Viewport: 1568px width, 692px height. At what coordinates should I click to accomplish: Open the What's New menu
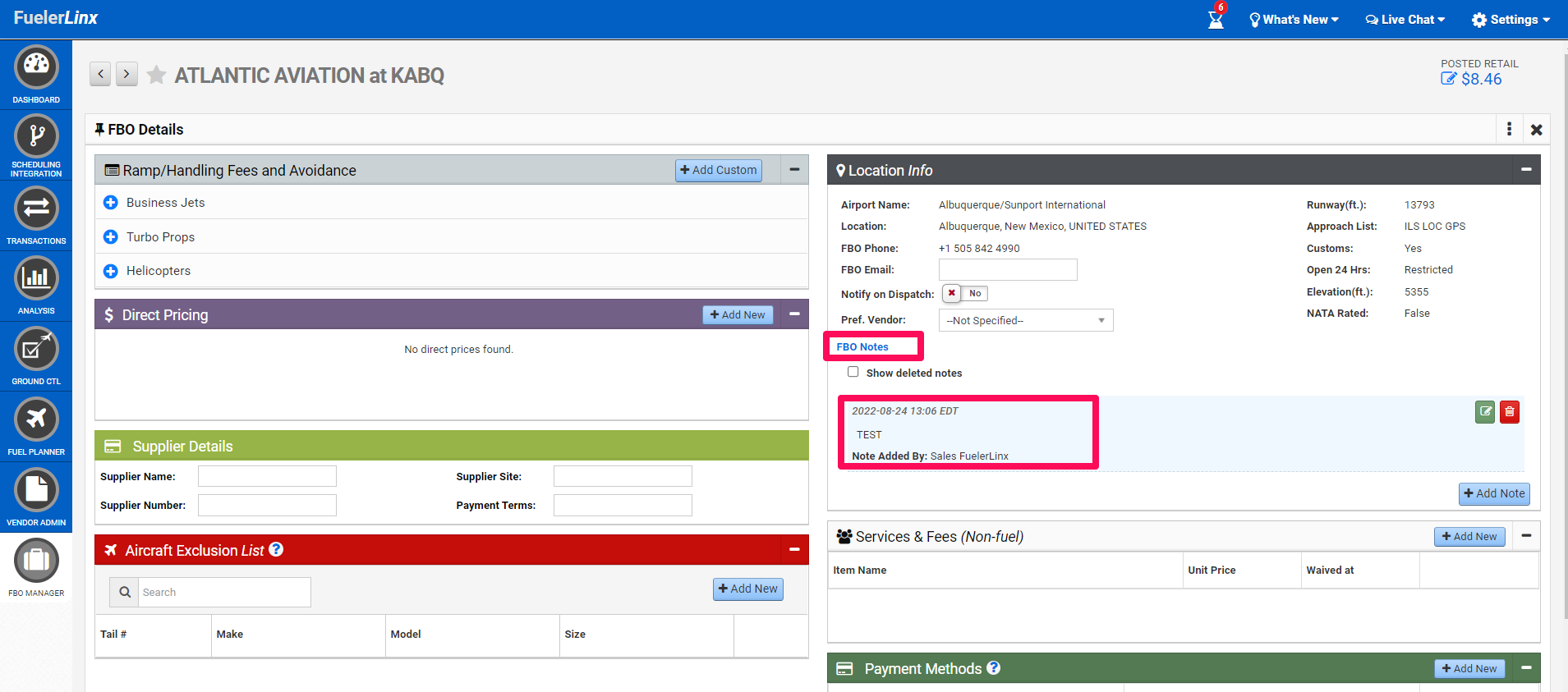pyautogui.click(x=1294, y=20)
